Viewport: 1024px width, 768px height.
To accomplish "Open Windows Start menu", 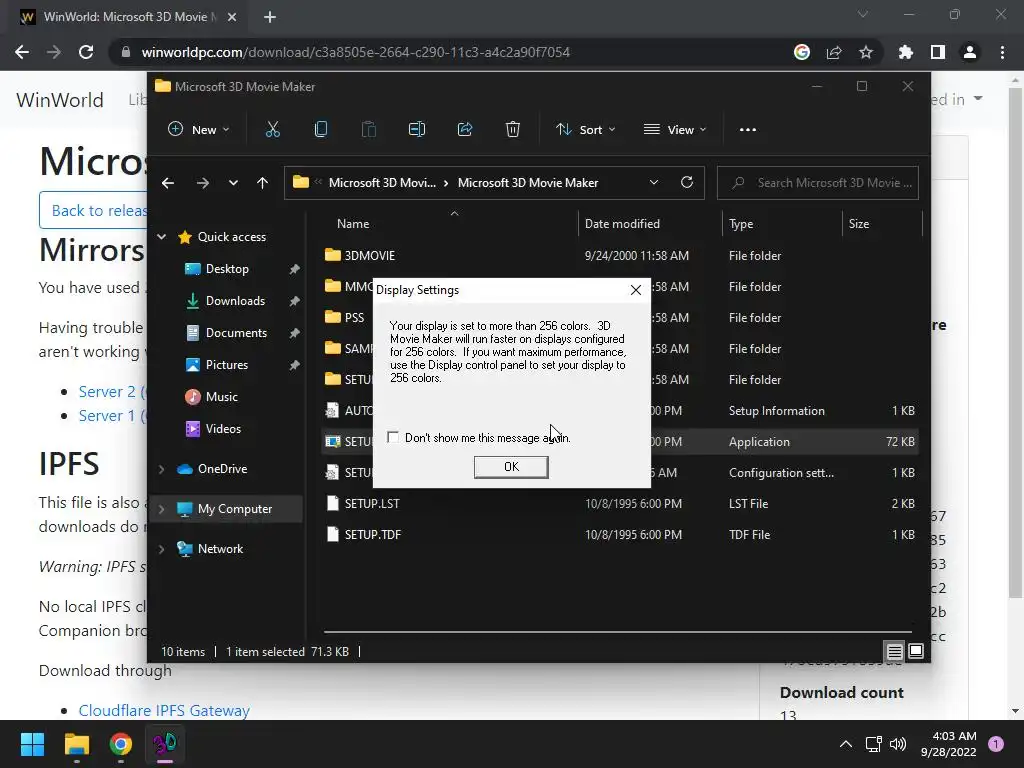I will point(32,744).
